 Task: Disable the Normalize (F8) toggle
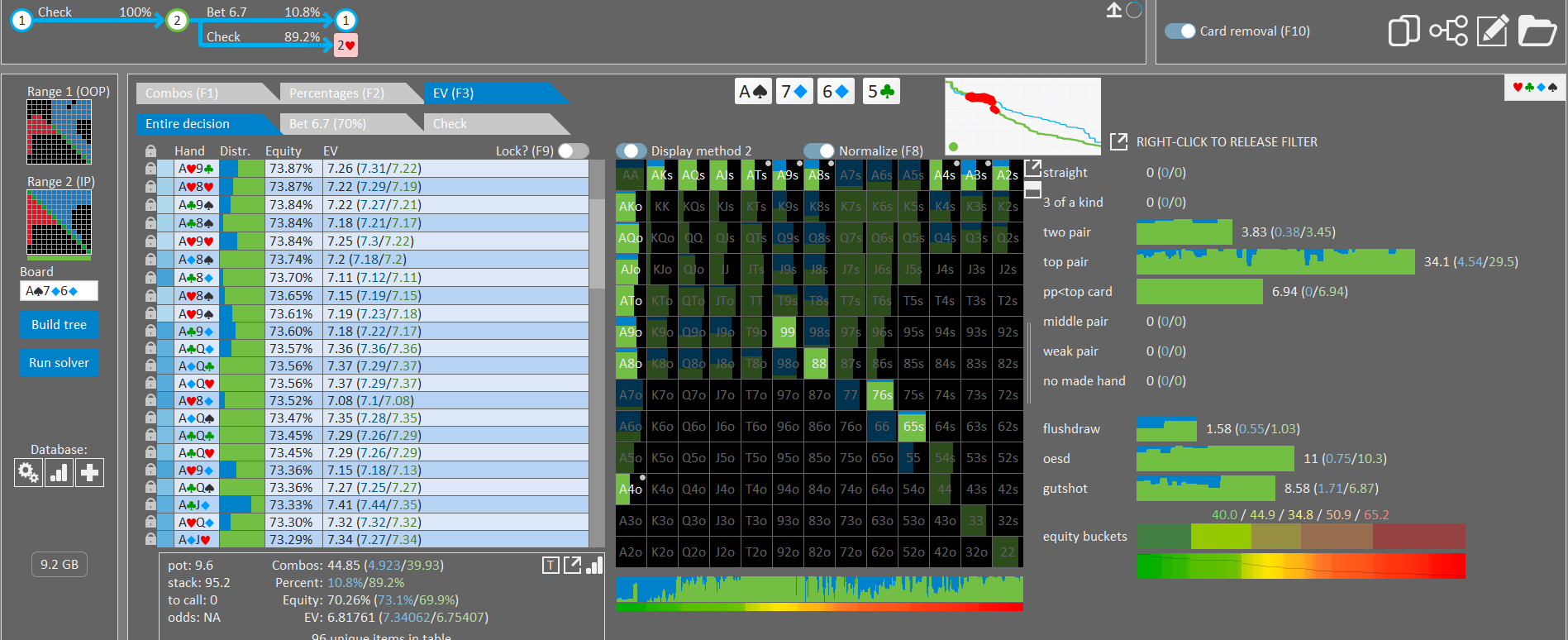click(x=819, y=150)
